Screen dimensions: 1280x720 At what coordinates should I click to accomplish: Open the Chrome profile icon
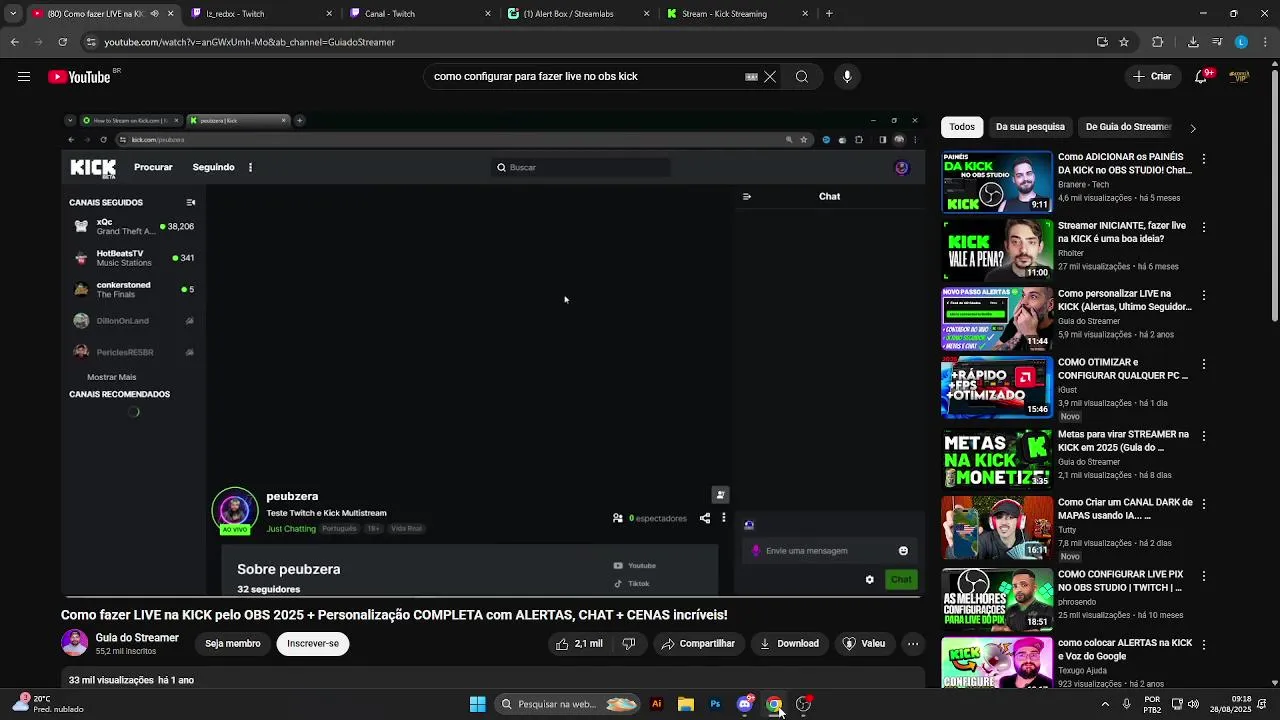click(x=1241, y=42)
